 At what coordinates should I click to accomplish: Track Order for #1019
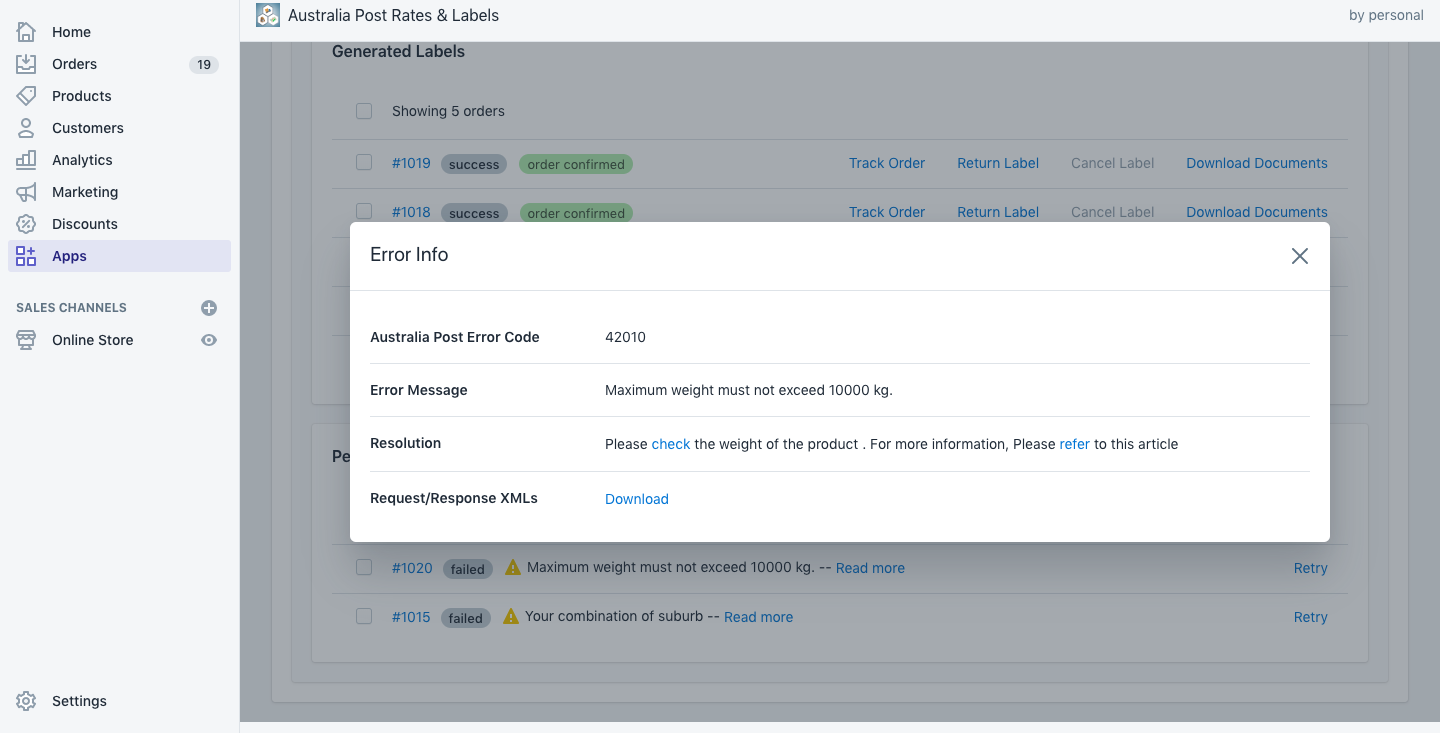point(887,163)
